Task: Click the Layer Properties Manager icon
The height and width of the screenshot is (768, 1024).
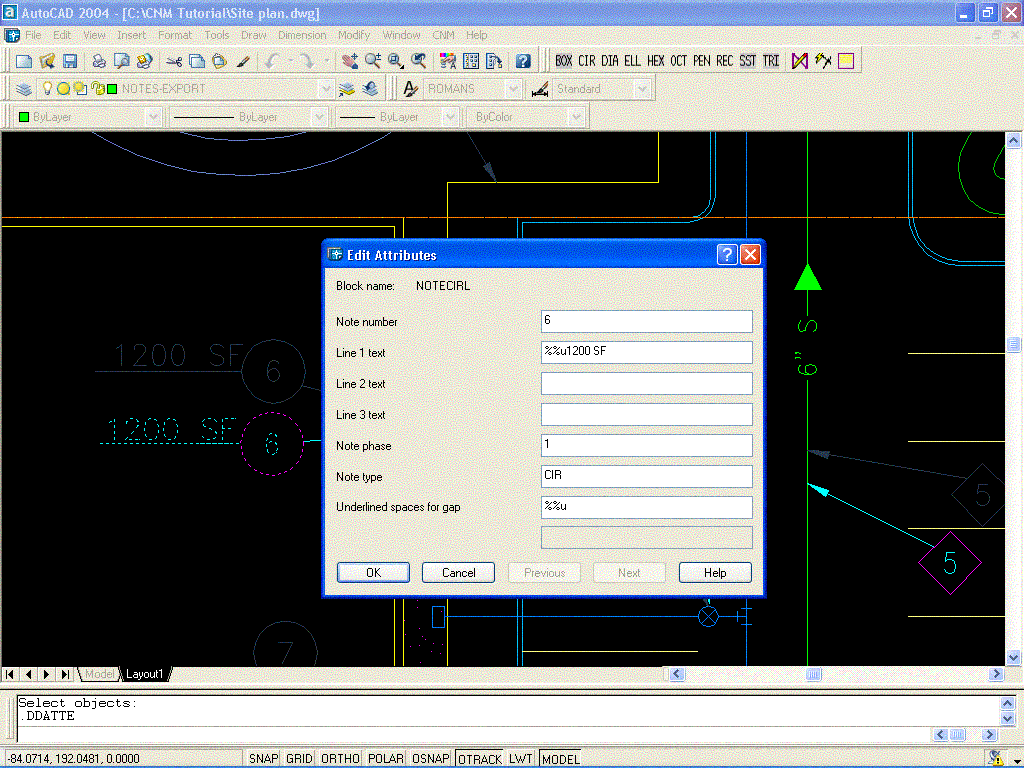Action: pos(23,89)
